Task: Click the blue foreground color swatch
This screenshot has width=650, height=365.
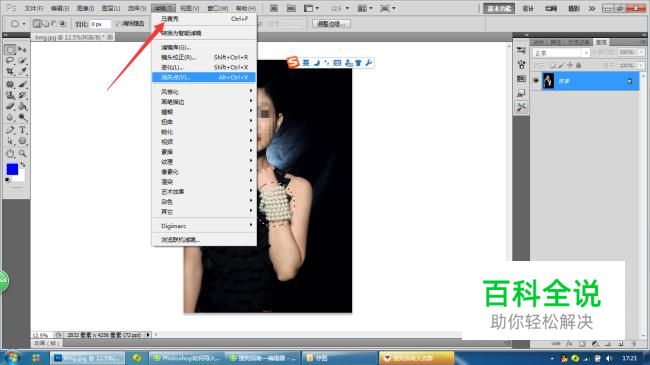Action: click(12, 169)
